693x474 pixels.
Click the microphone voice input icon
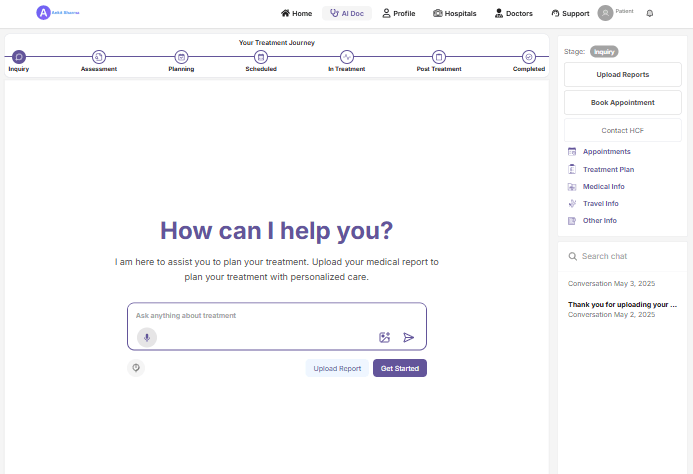[x=147, y=338]
